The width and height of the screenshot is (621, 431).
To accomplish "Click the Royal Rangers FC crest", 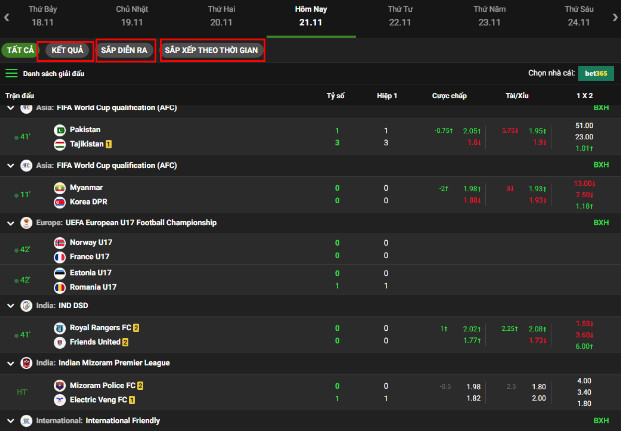I will [x=60, y=328].
